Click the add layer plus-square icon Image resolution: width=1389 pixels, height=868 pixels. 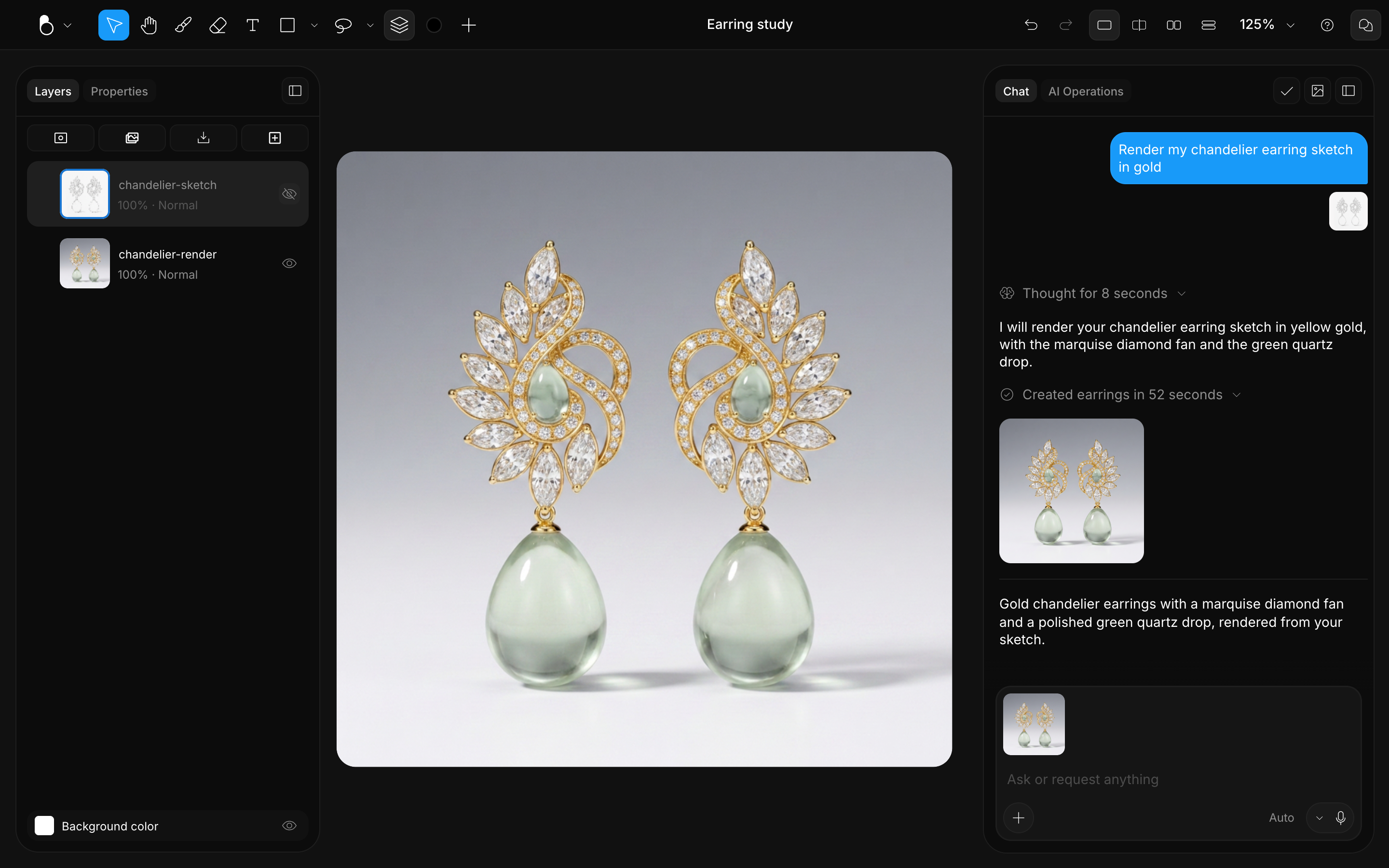pos(275,138)
